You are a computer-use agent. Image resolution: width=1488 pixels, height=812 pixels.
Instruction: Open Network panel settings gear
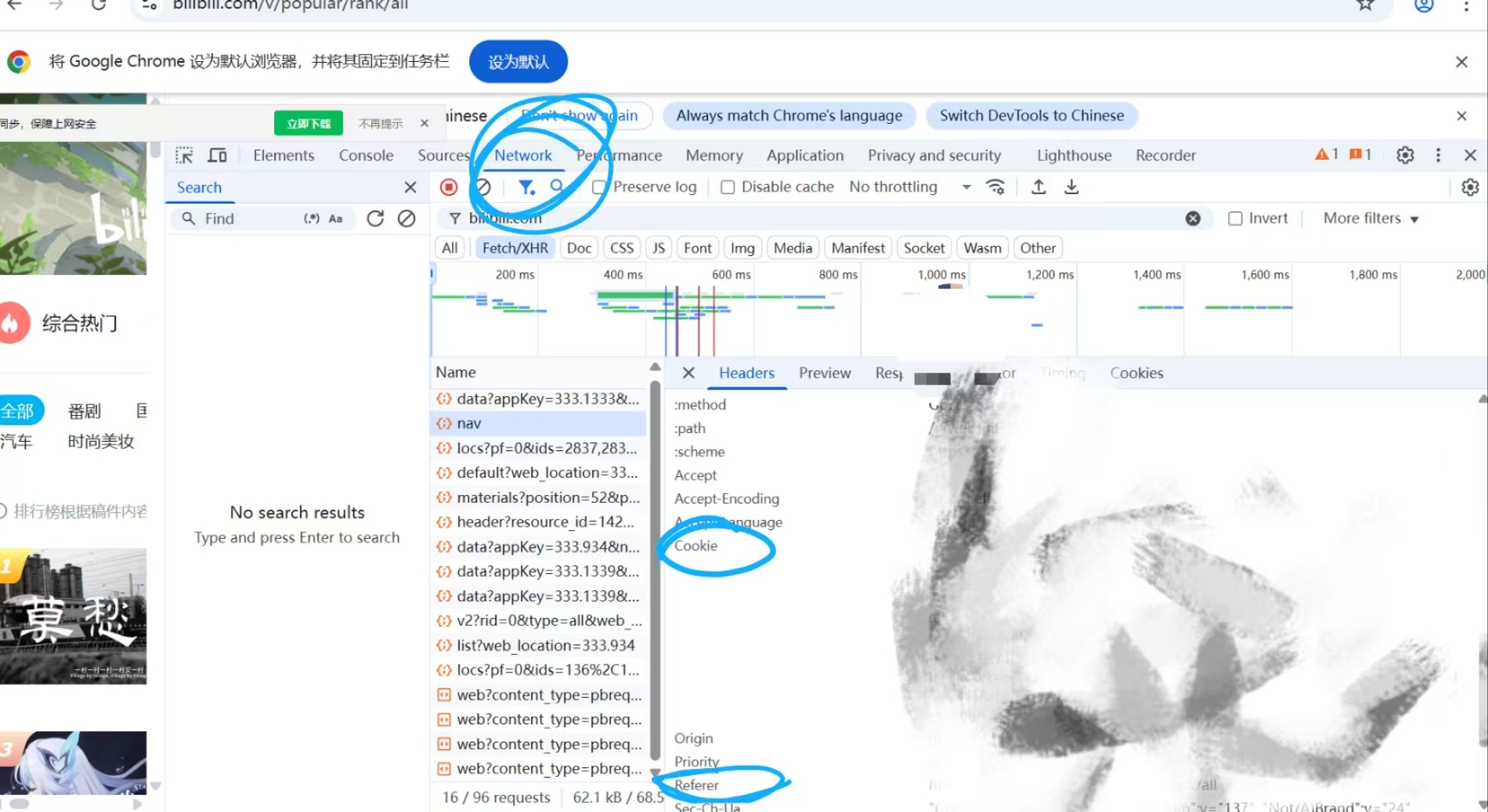pyautogui.click(x=1470, y=186)
